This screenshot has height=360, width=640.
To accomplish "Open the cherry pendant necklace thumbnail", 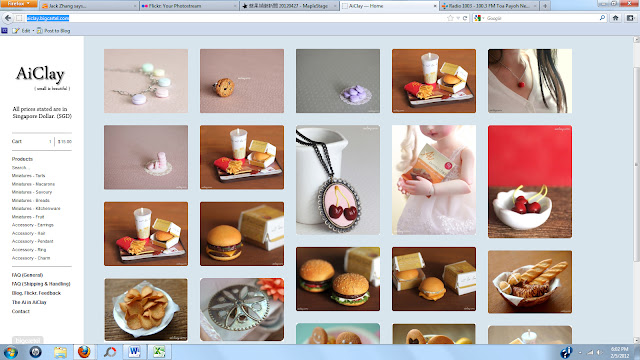I will [x=338, y=180].
